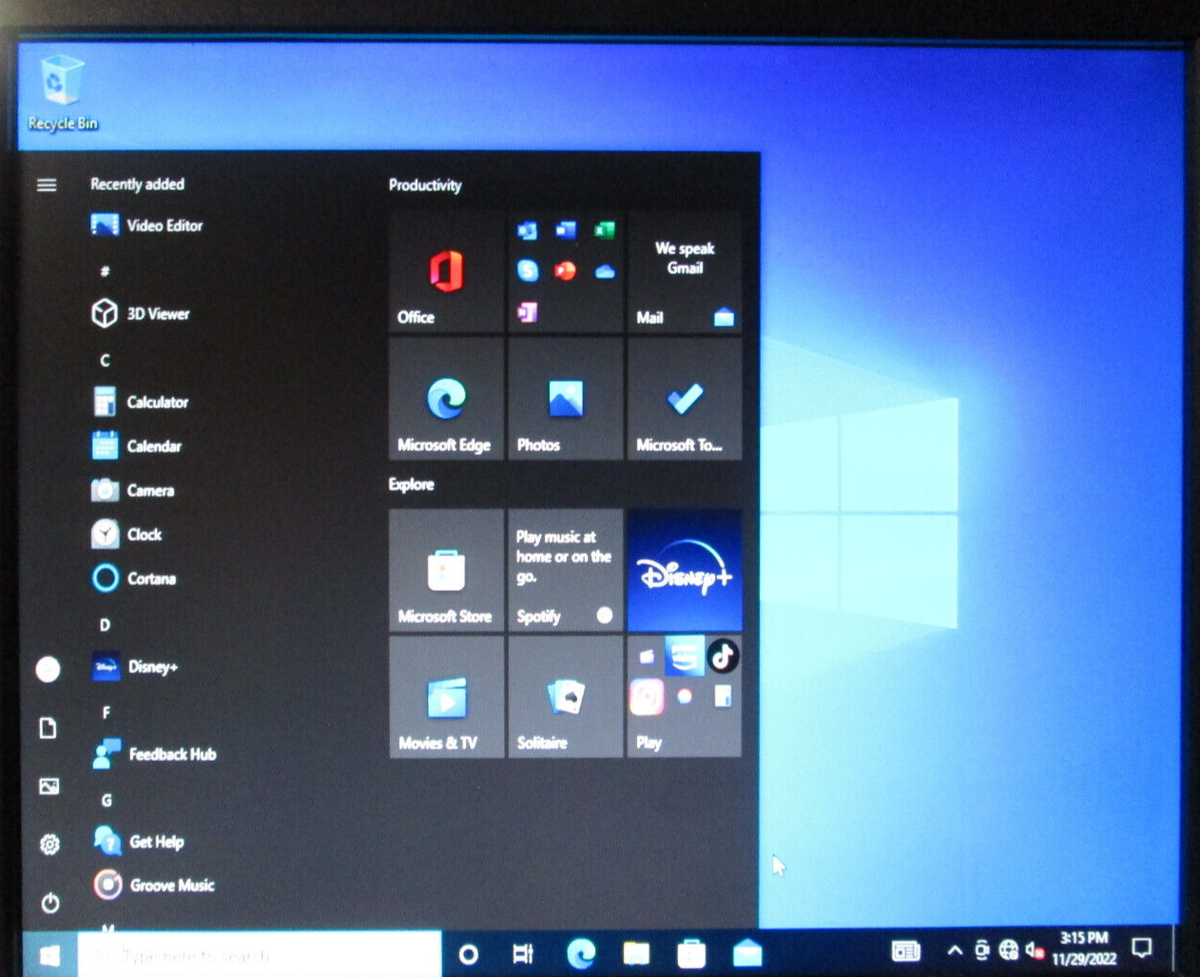Click the Power button in Start
This screenshot has width=1200, height=977.
coord(49,903)
